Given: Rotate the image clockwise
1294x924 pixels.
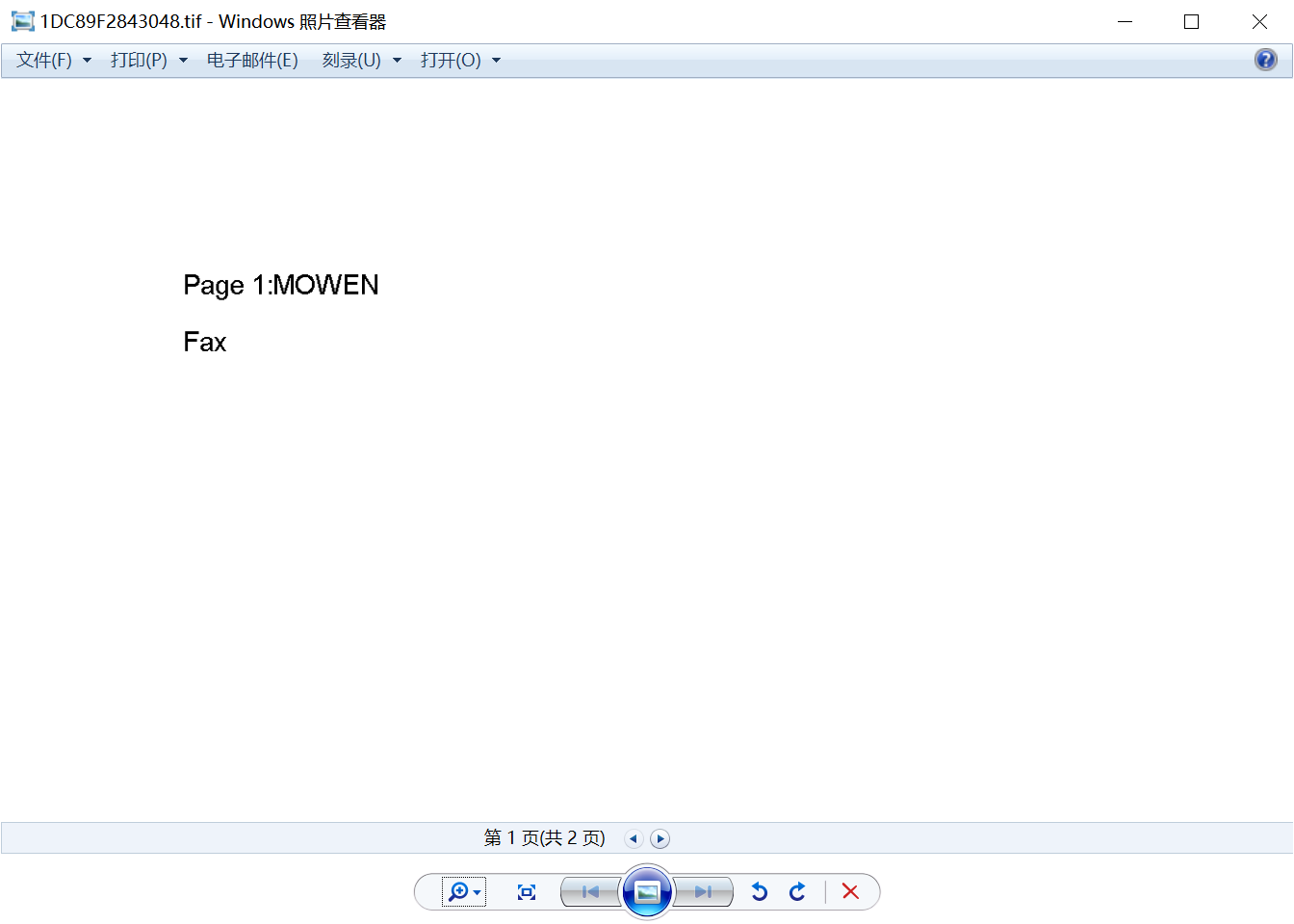Looking at the screenshot, I should [797, 892].
